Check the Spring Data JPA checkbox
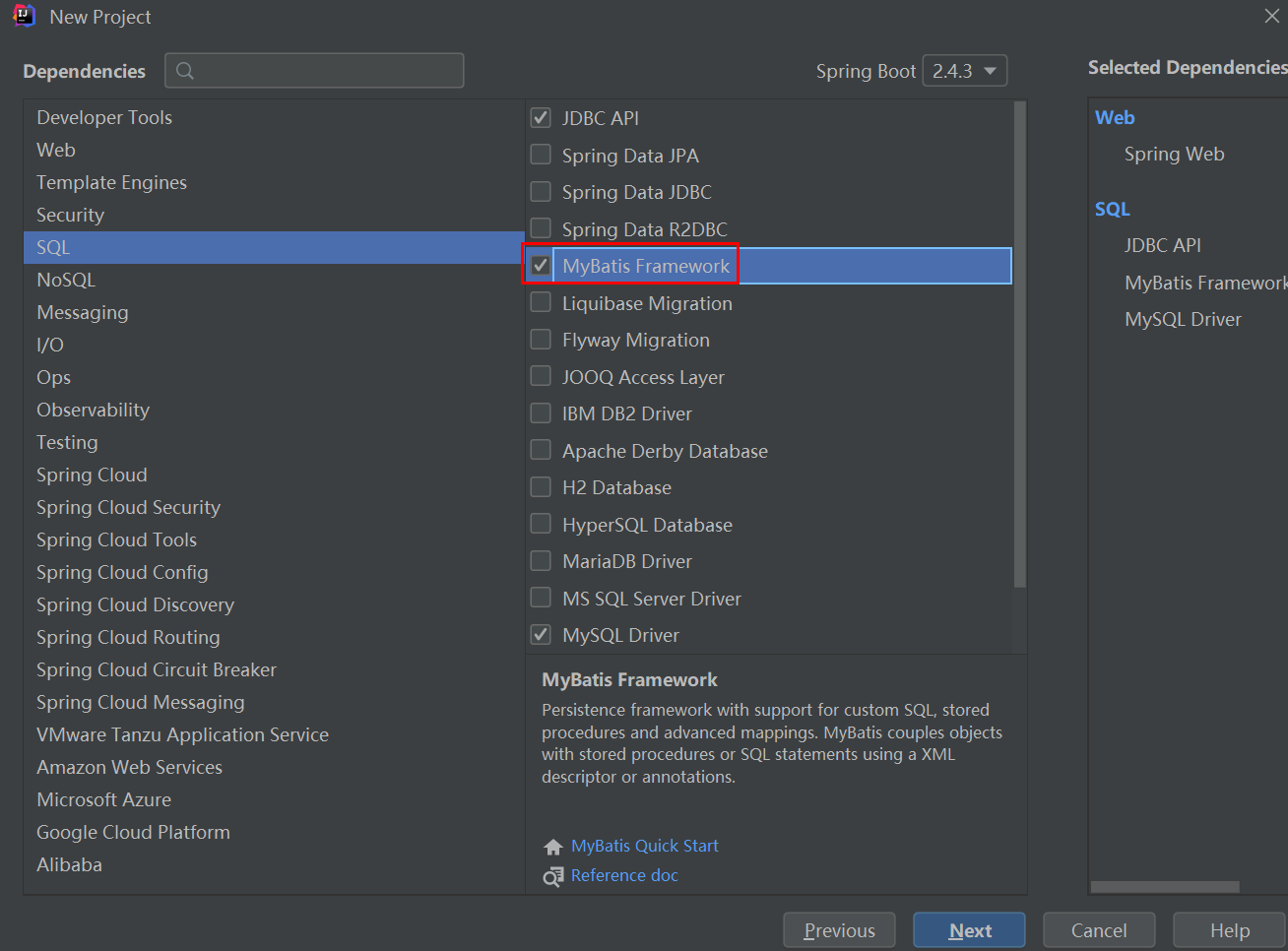 click(541, 156)
